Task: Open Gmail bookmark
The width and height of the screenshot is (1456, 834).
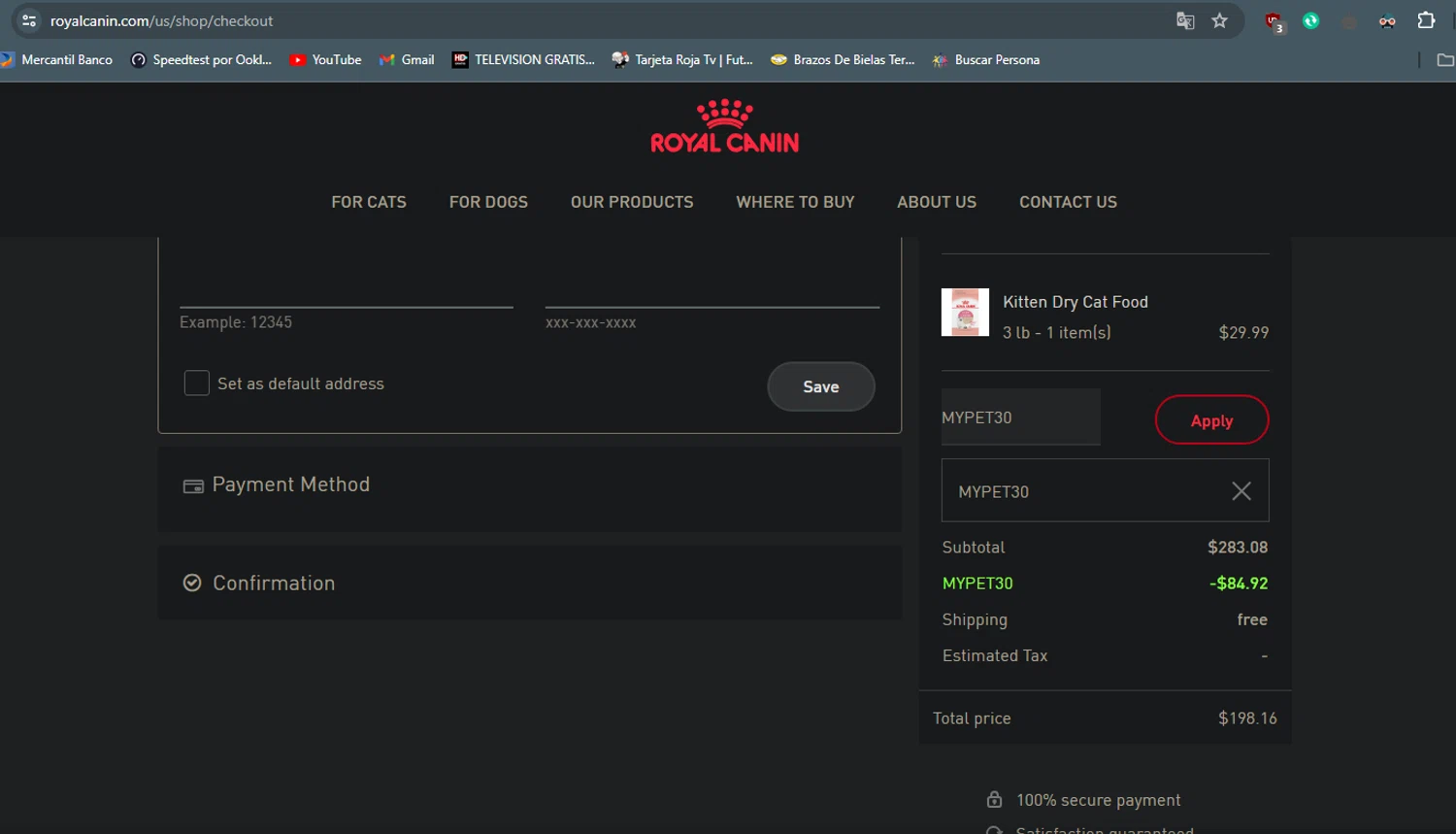Action: pyautogui.click(x=407, y=60)
